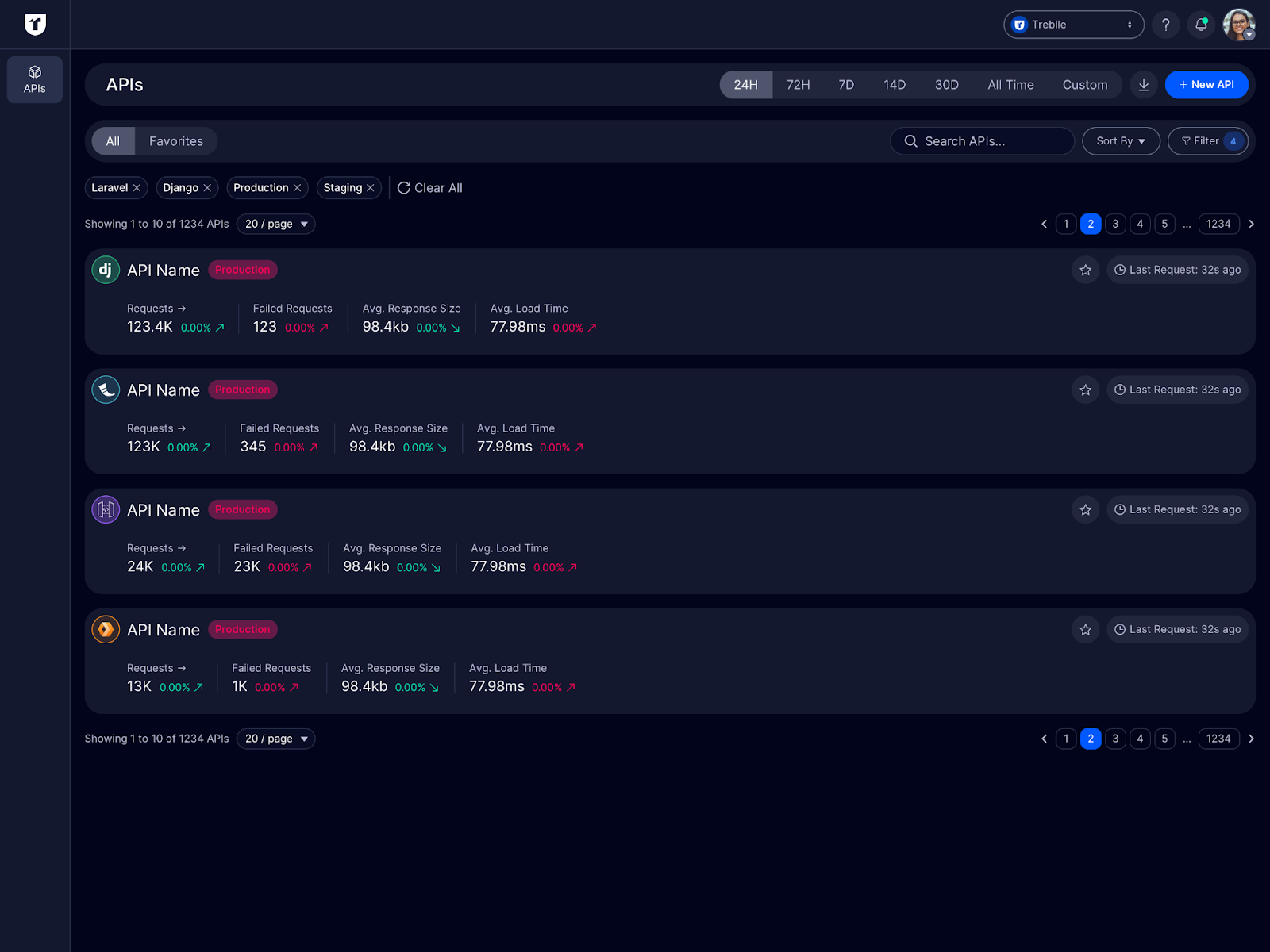Switch to the Favorites tab
Image resolution: width=1270 pixels, height=952 pixels.
[176, 141]
